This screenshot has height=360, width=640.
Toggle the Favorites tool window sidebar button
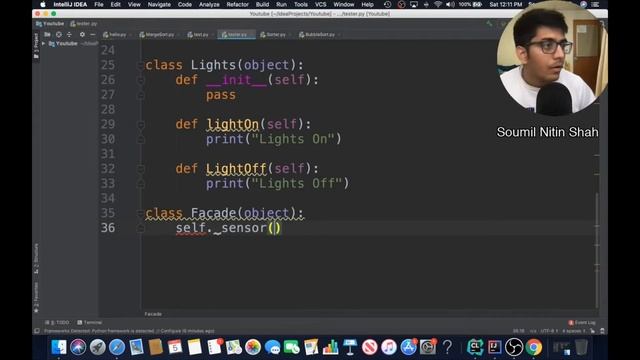[x=36, y=298]
